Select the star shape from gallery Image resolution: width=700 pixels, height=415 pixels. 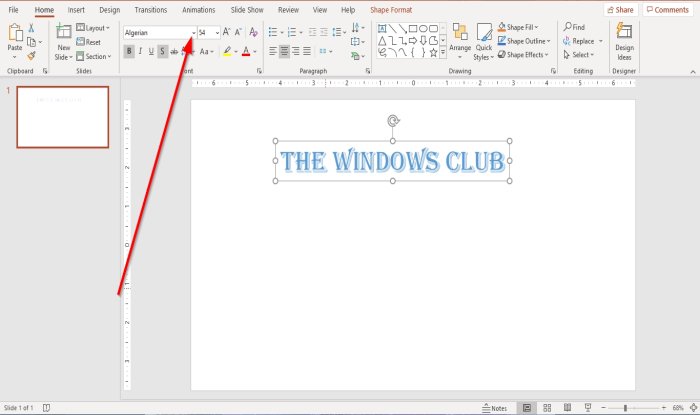tap(433, 53)
